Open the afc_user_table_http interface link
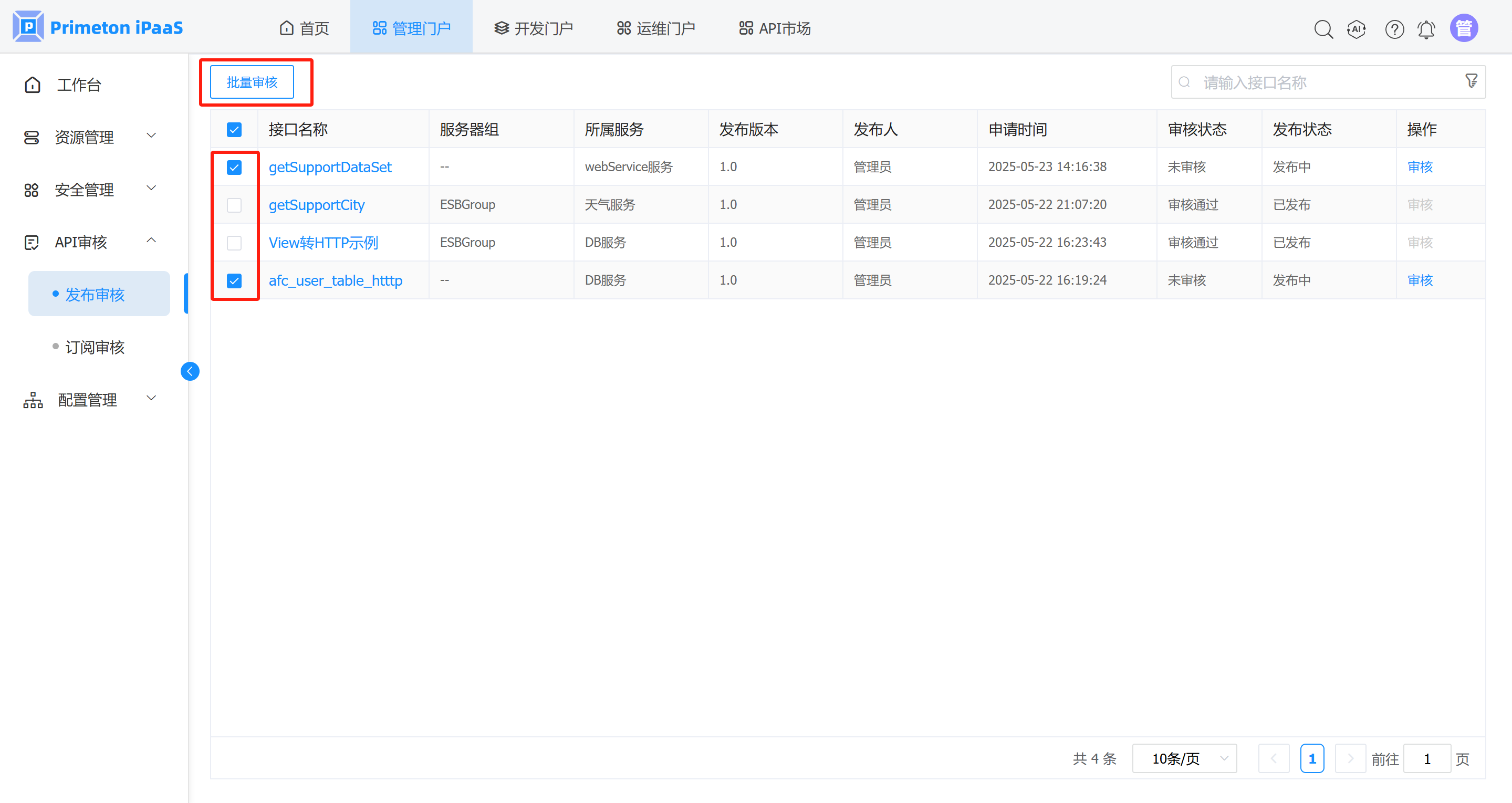This screenshot has height=803, width=1512. (335, 280)
